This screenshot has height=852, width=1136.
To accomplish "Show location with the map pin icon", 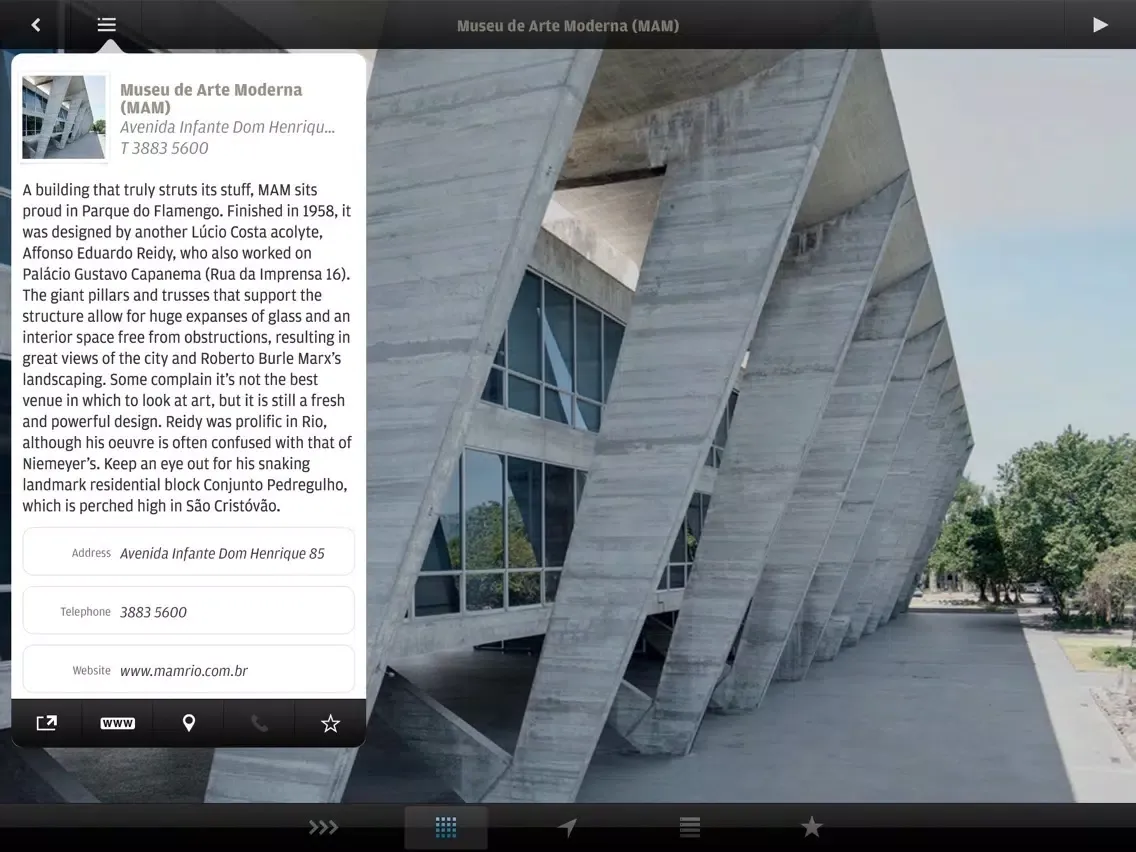I will [188, 723].
